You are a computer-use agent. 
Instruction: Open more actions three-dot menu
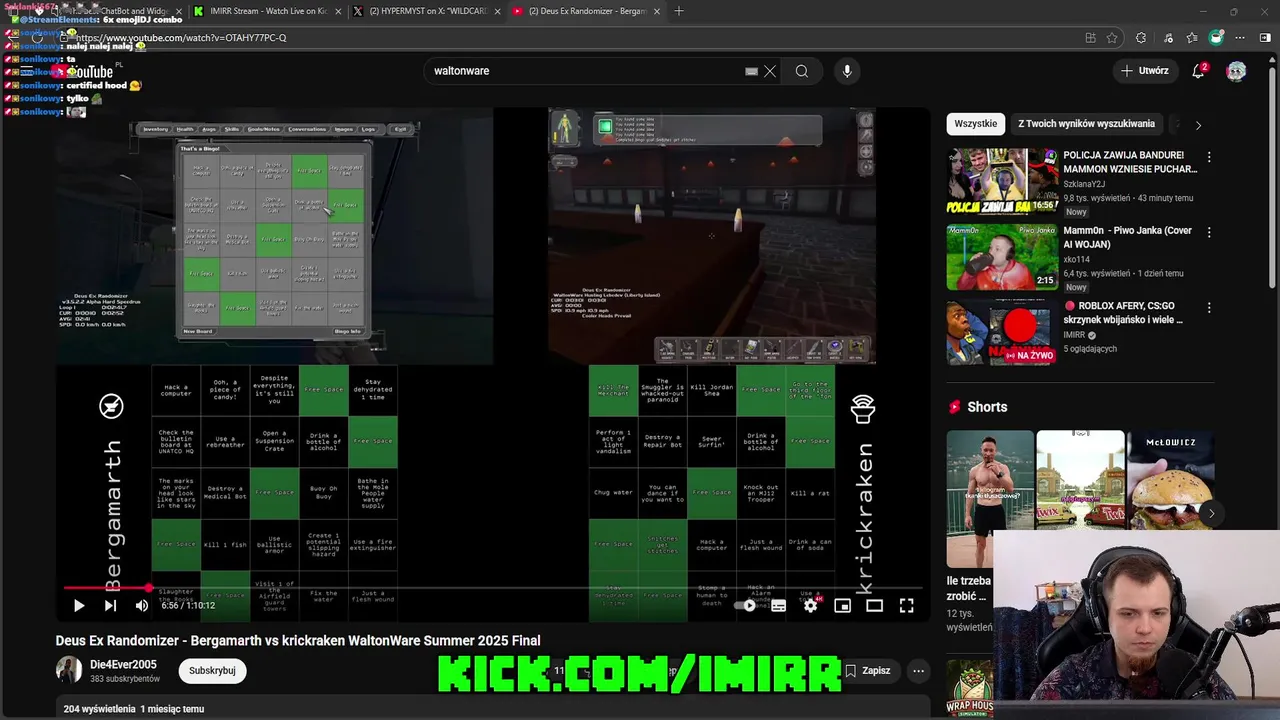(918, 671)
